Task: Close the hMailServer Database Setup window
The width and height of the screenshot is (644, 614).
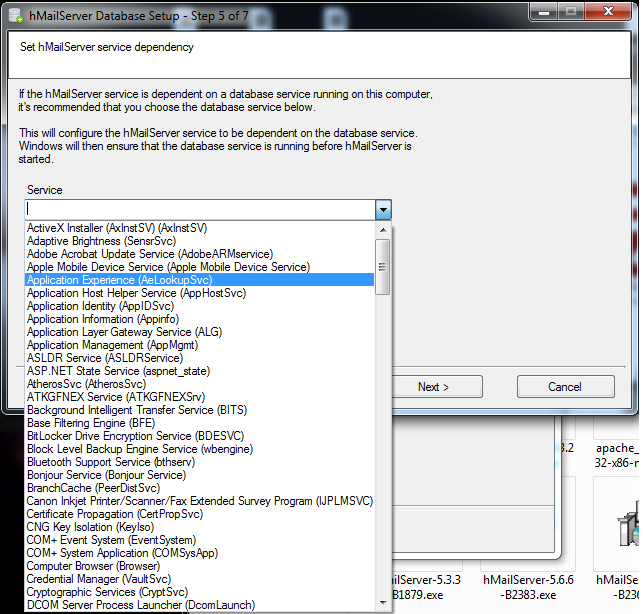Action: [607, 11]
